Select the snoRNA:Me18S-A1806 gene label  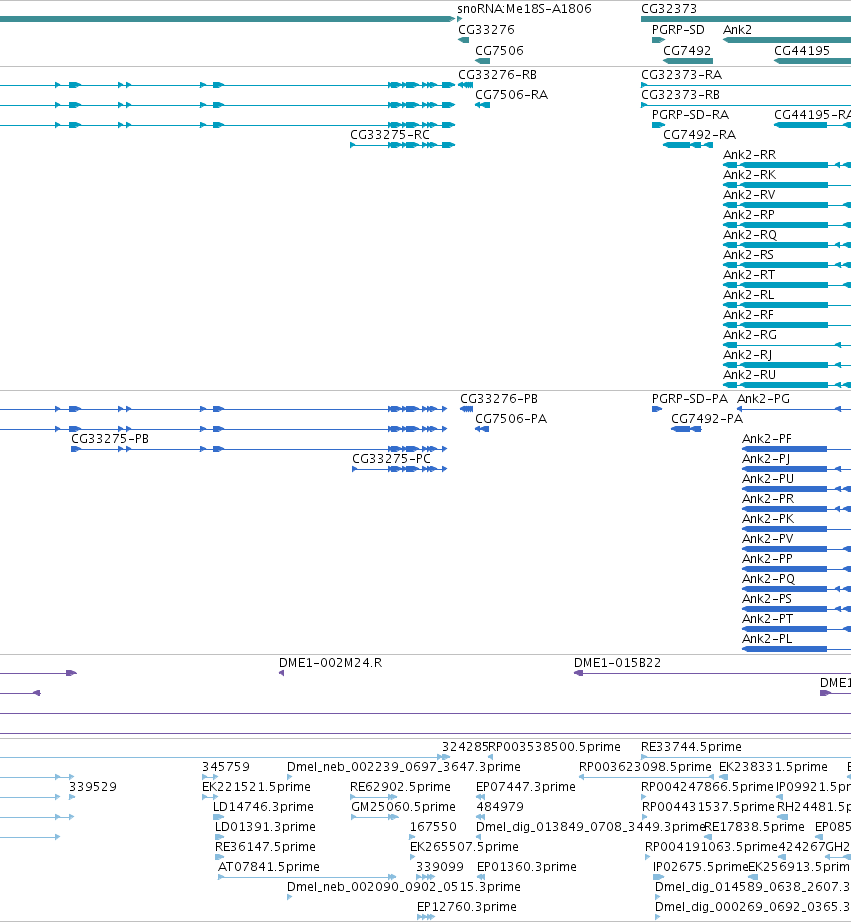524,9
